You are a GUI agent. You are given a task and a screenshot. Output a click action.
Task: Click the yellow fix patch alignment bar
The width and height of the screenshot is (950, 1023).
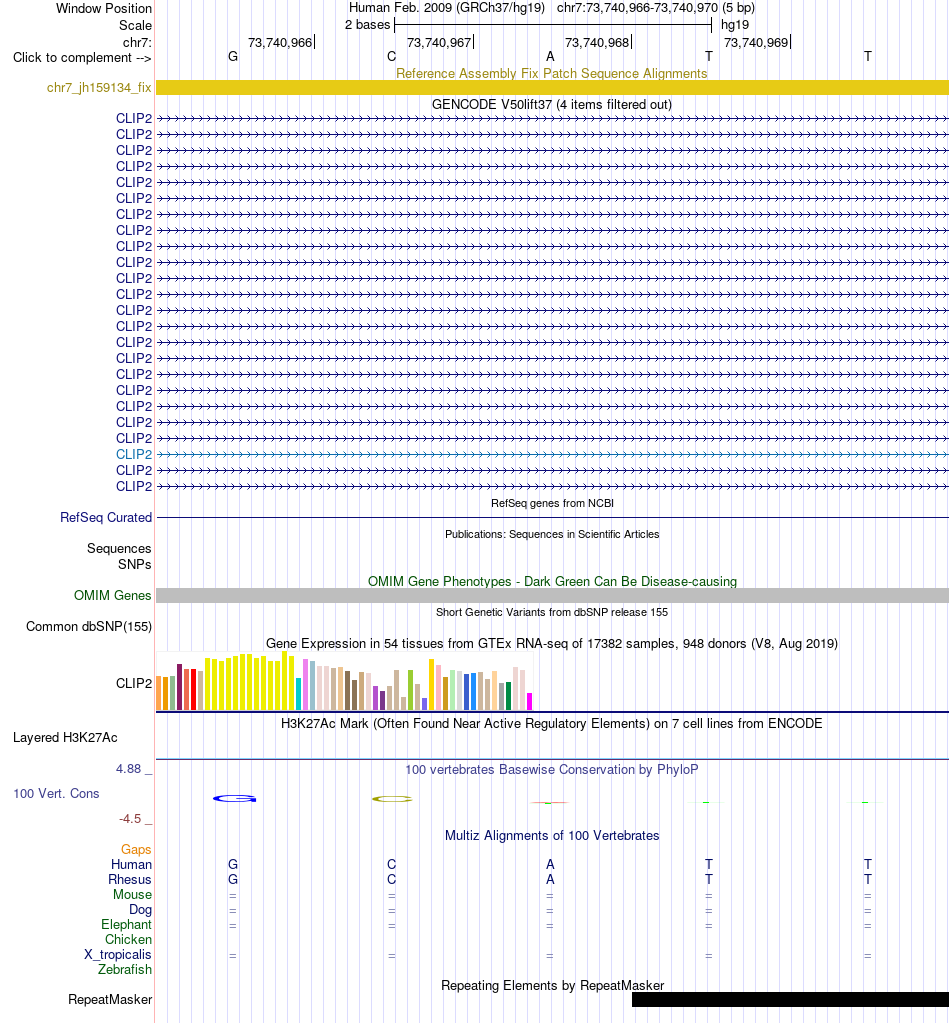[x=552, y=87]
